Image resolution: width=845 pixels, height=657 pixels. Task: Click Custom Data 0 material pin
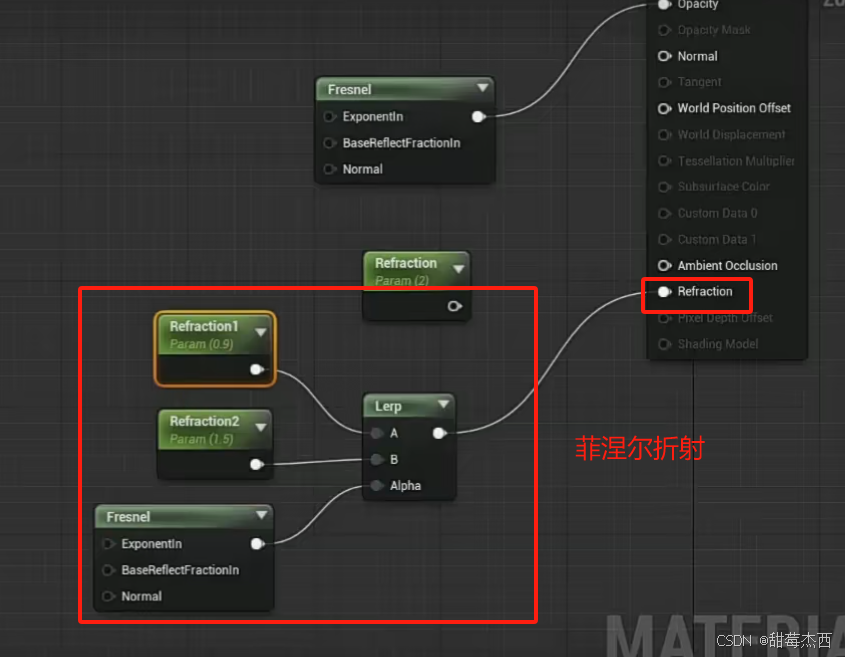[x=664, y=213]
